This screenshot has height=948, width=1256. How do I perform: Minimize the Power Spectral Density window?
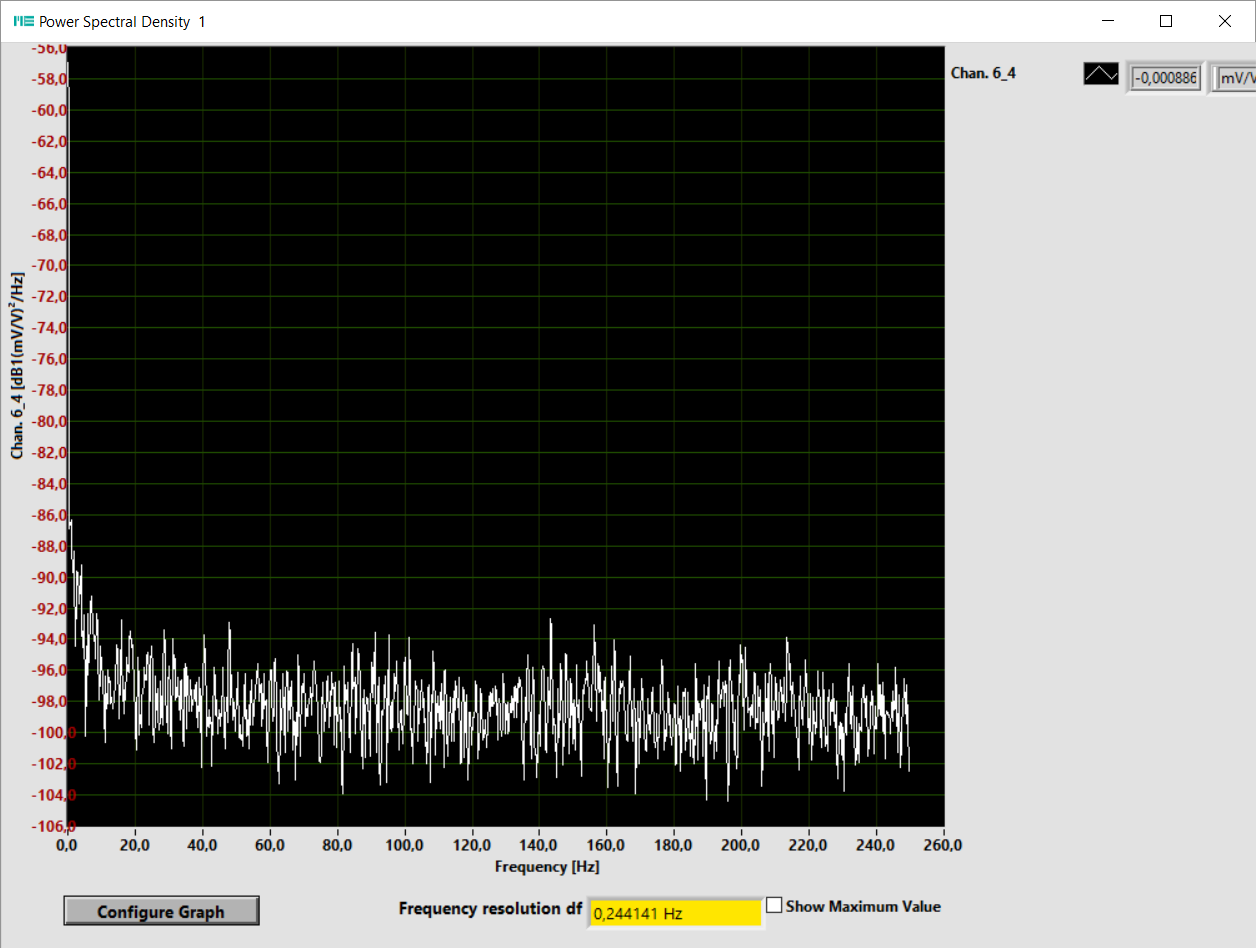coord(1107,21)
